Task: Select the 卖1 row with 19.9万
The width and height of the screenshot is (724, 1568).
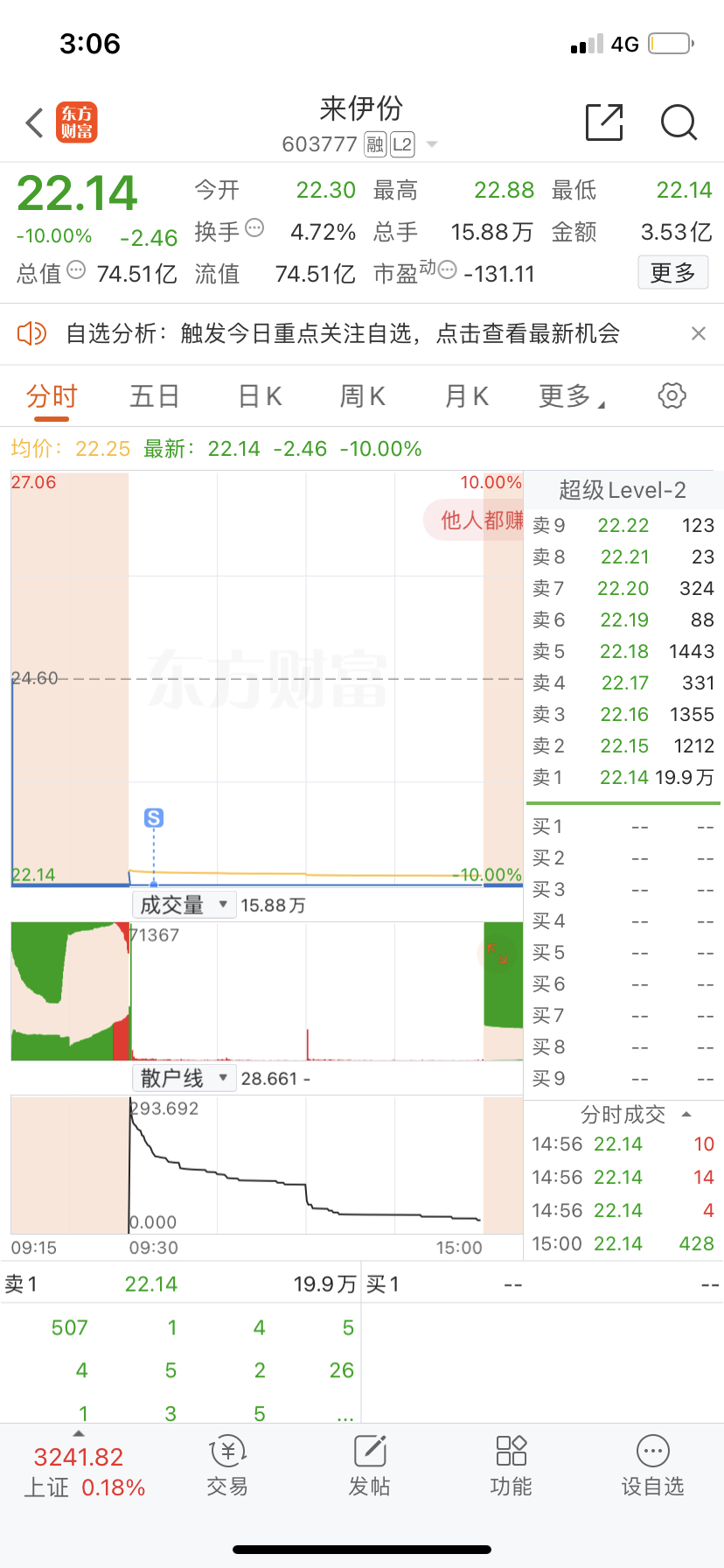Action: pos(623,777)
